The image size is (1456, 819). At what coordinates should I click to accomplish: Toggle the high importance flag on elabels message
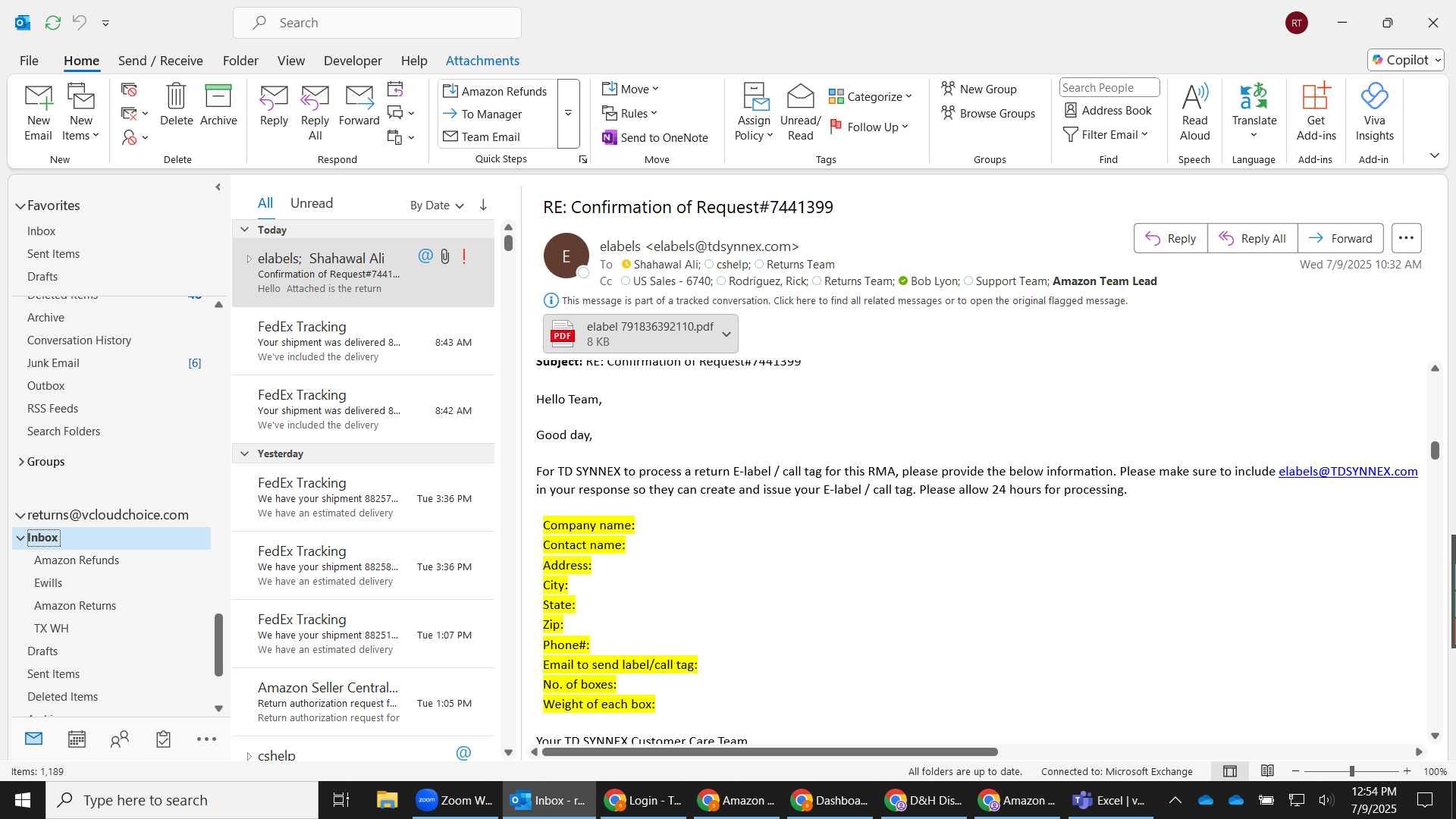[464, 256]
